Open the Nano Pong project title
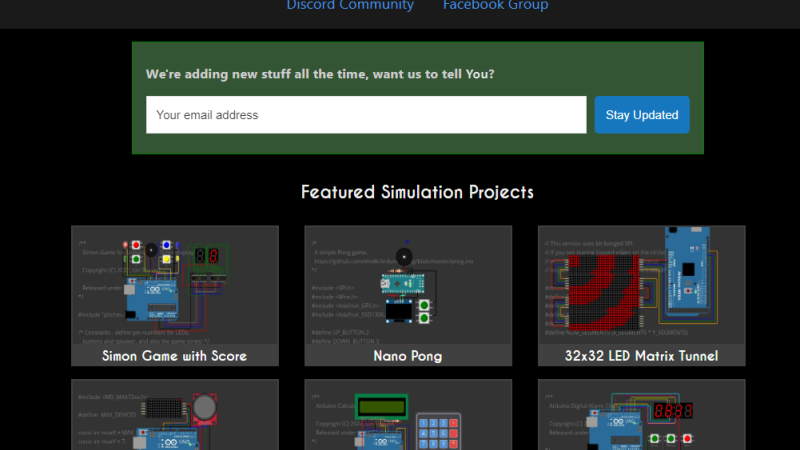This screenshot has height=450, width=800. click(408, 355)
